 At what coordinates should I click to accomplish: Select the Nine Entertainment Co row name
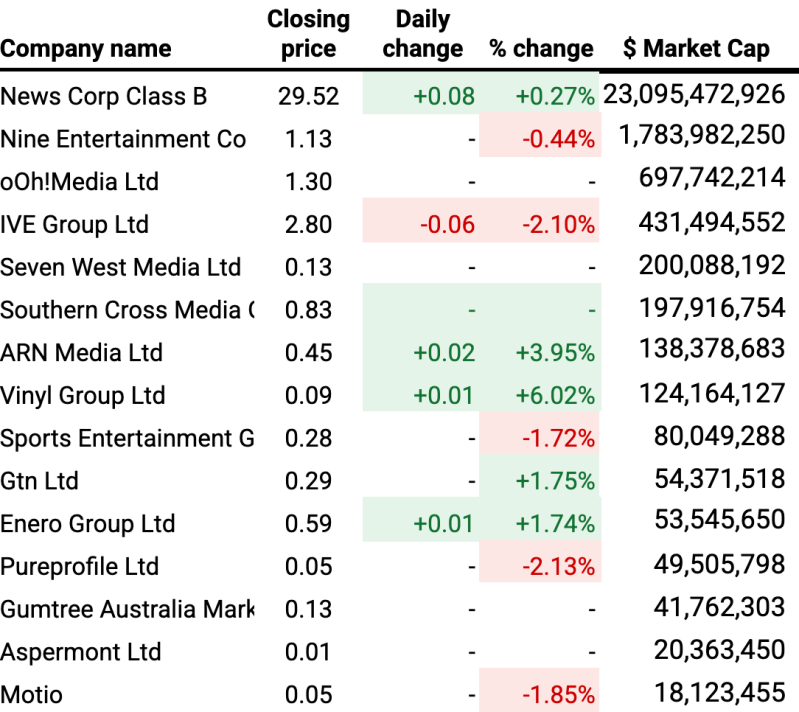123,139
